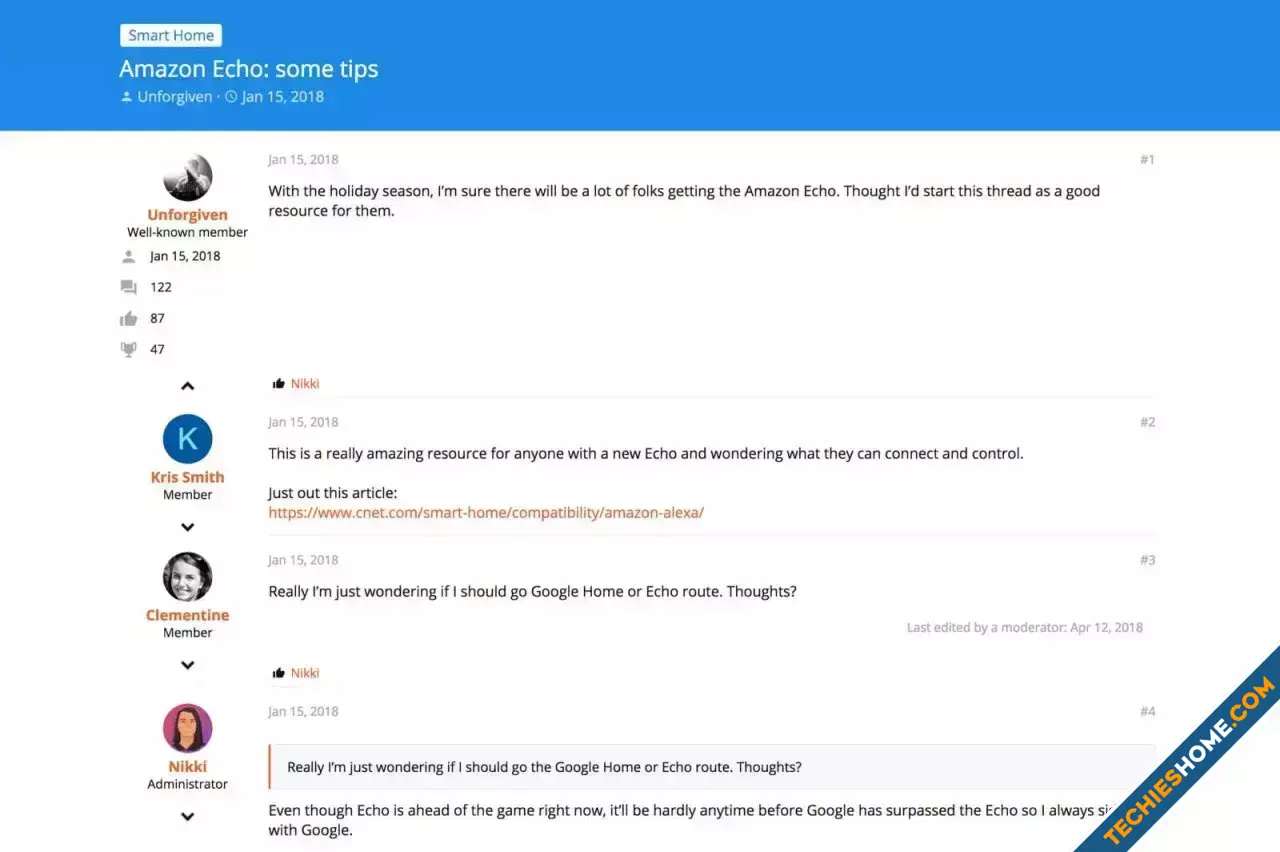Open post permalink #2
1280x852 pixels.
coord(1147,422)
